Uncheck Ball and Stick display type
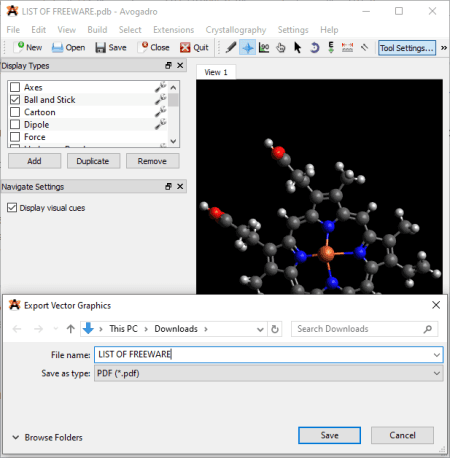This screenshot has width=450, height=458. point(15,100)
